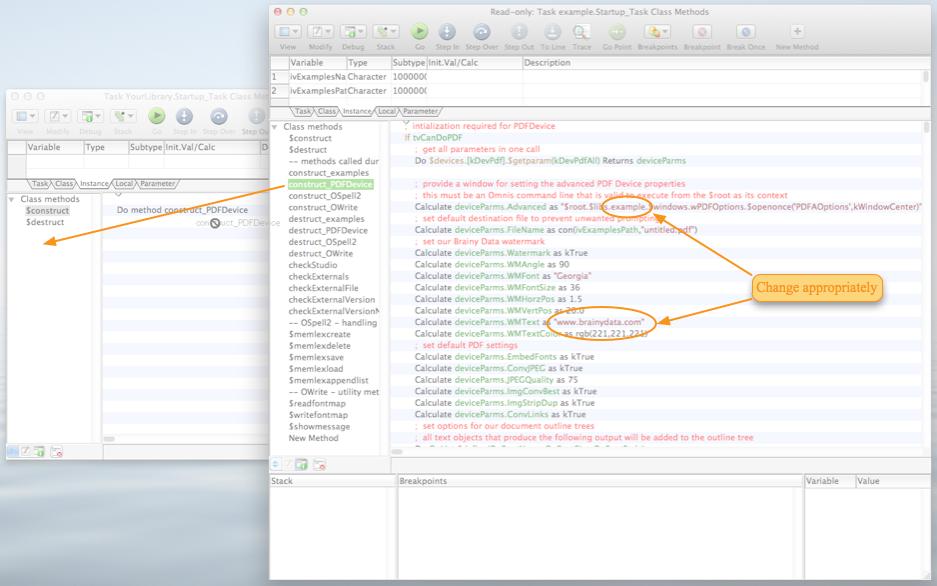Click the green Go icon in the YourLibrary window
This screenshot has width=937, height=586.
point(157,116)
